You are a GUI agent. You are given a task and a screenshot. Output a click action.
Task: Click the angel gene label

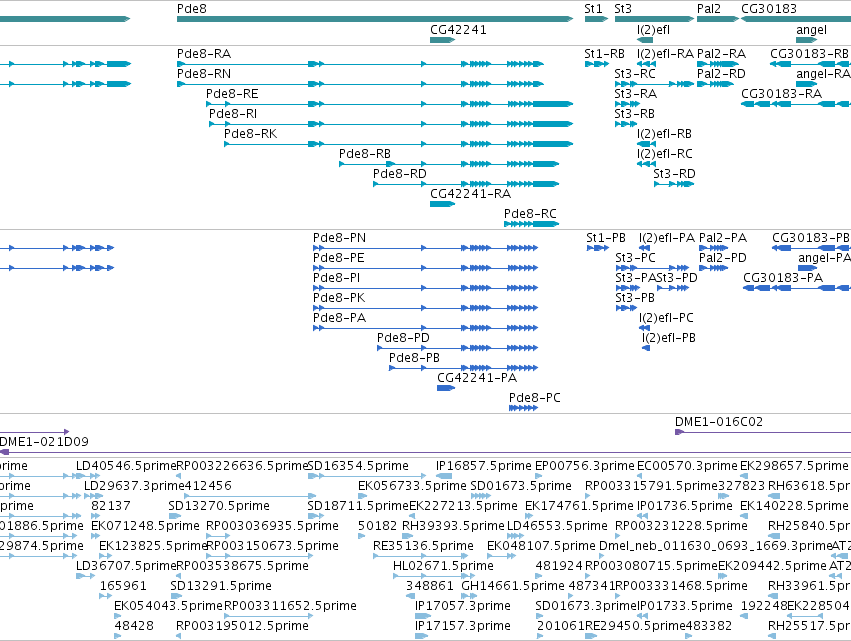point(811,30)
